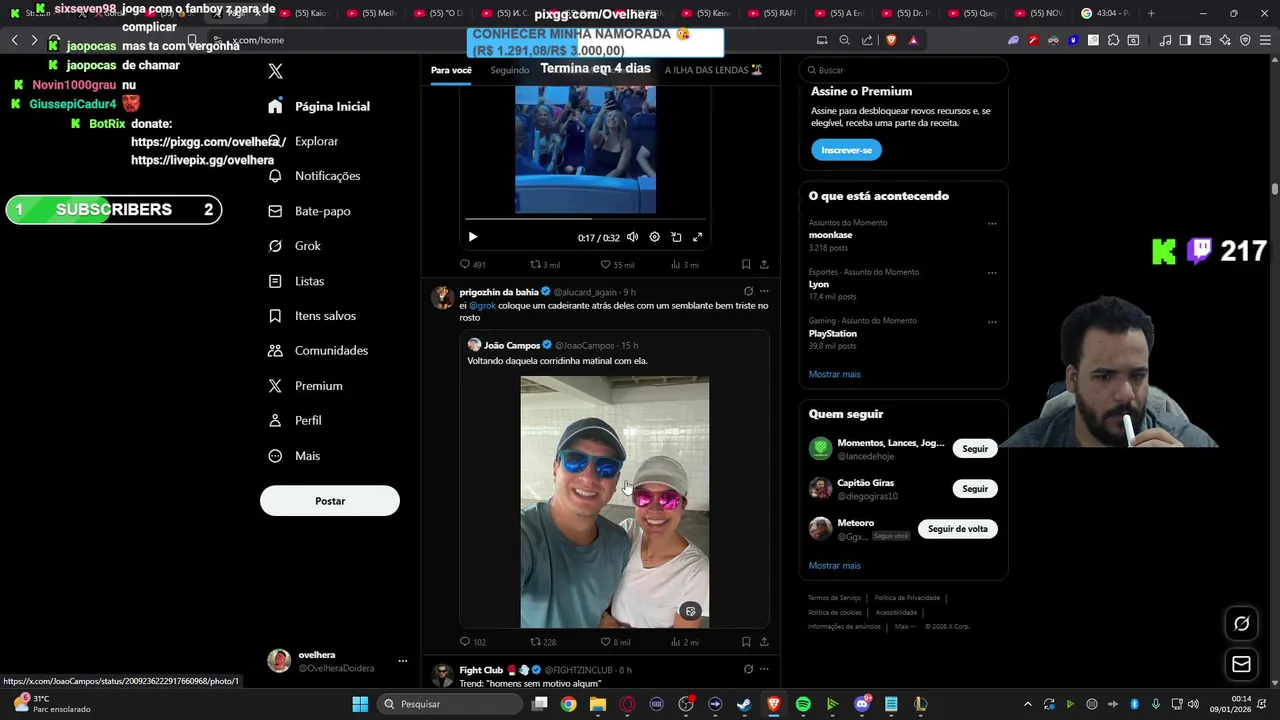The image size is (1280, 720).
Task: Reply to the tweet with 102 replies
Action: point(472,642)
